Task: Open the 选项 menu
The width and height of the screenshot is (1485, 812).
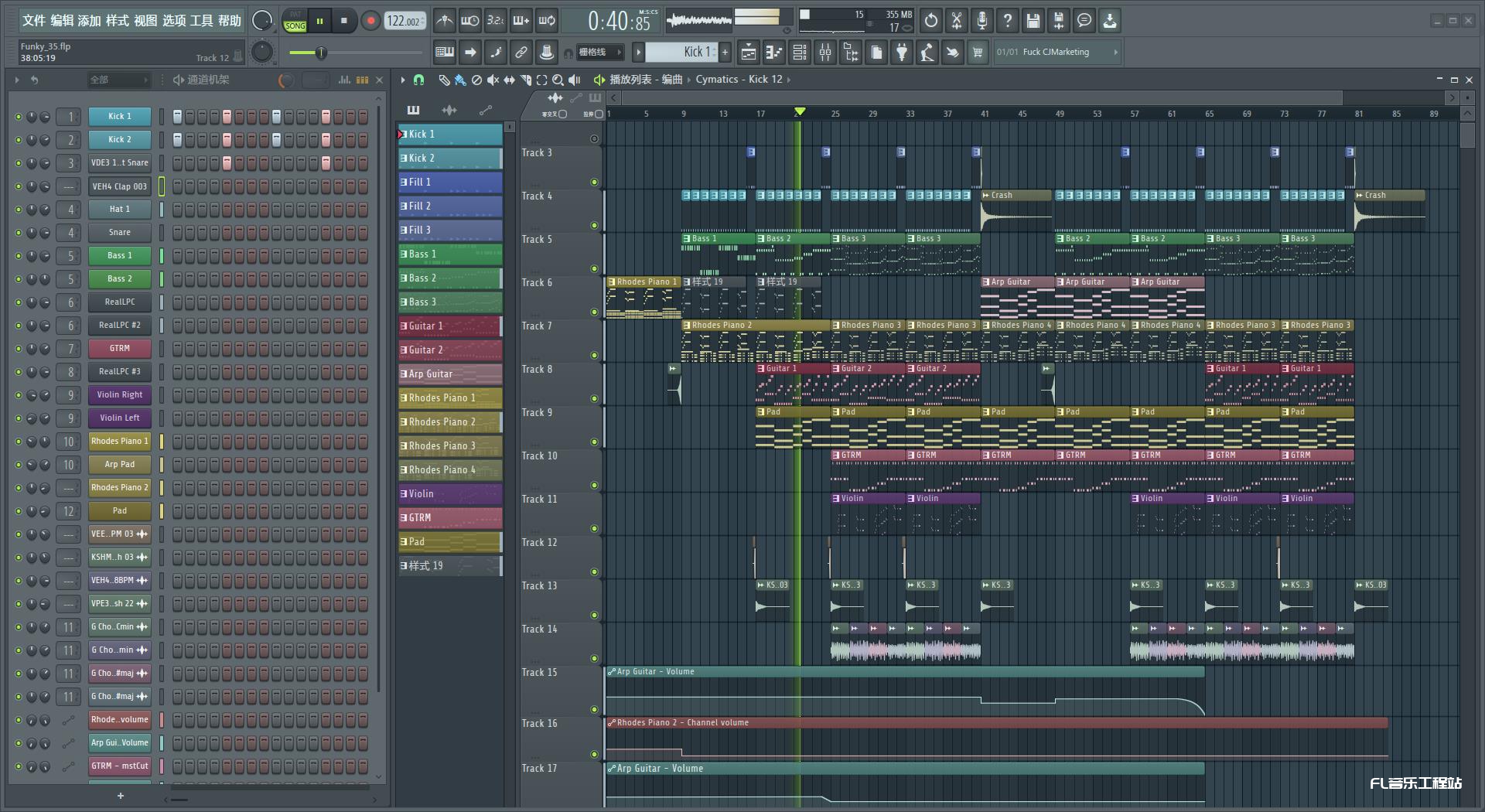Action: (x=174, y=21)
